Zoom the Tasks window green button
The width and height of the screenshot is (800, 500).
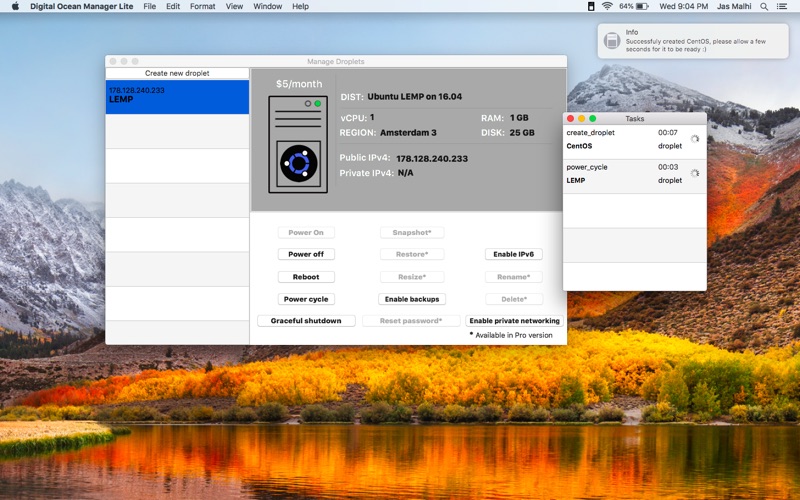593,118
